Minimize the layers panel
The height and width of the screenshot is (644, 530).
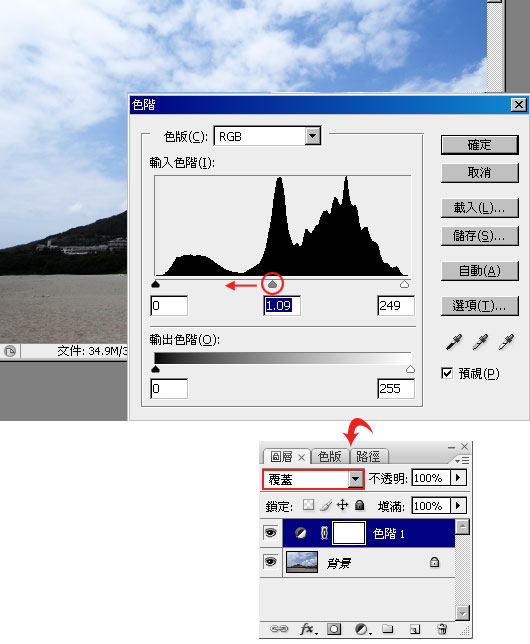coord(452,447)
